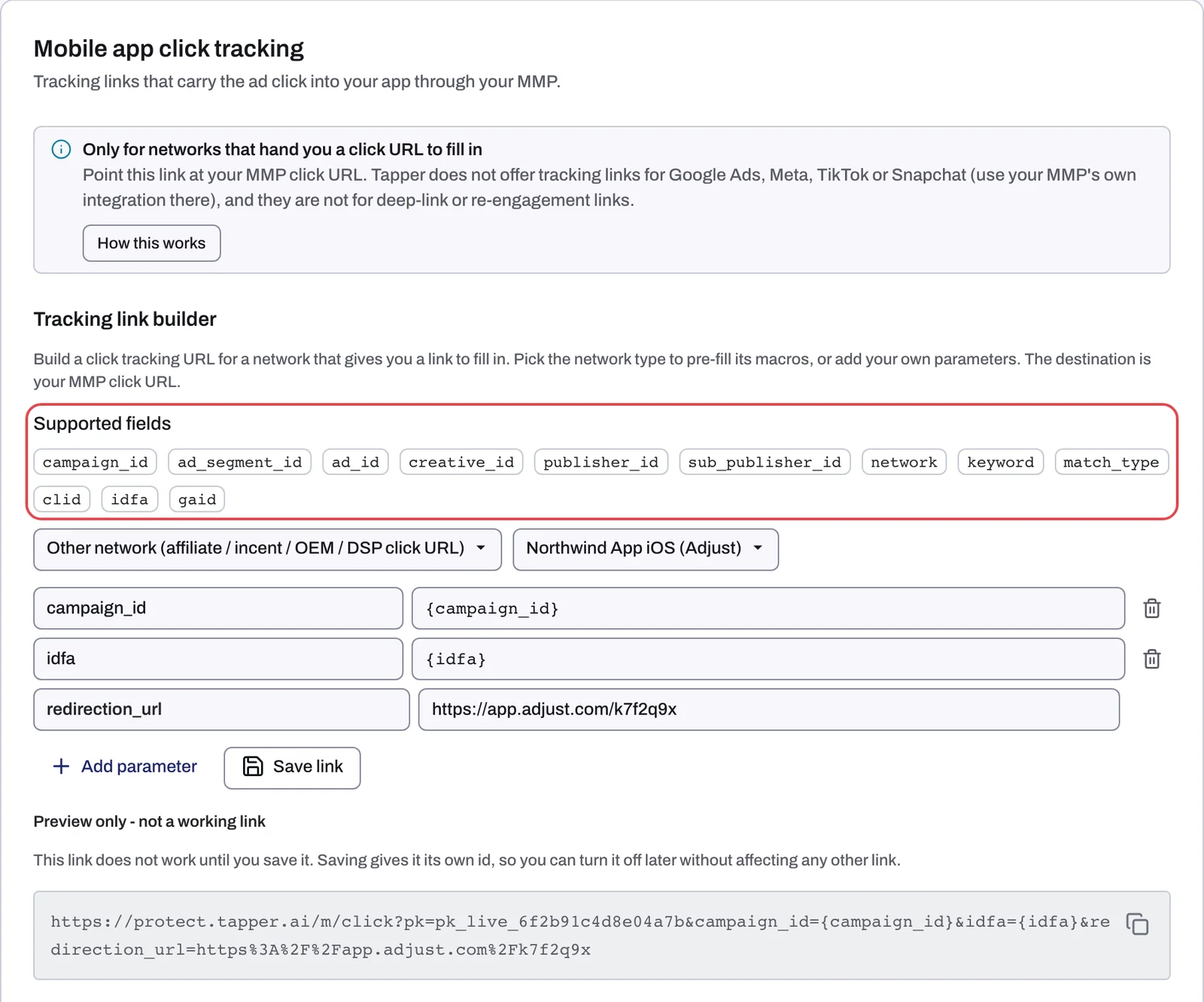This screenshot has width=1204, height=1002.
Task: Delete the campaign_id parameter row
Action: click(1151, 608)
